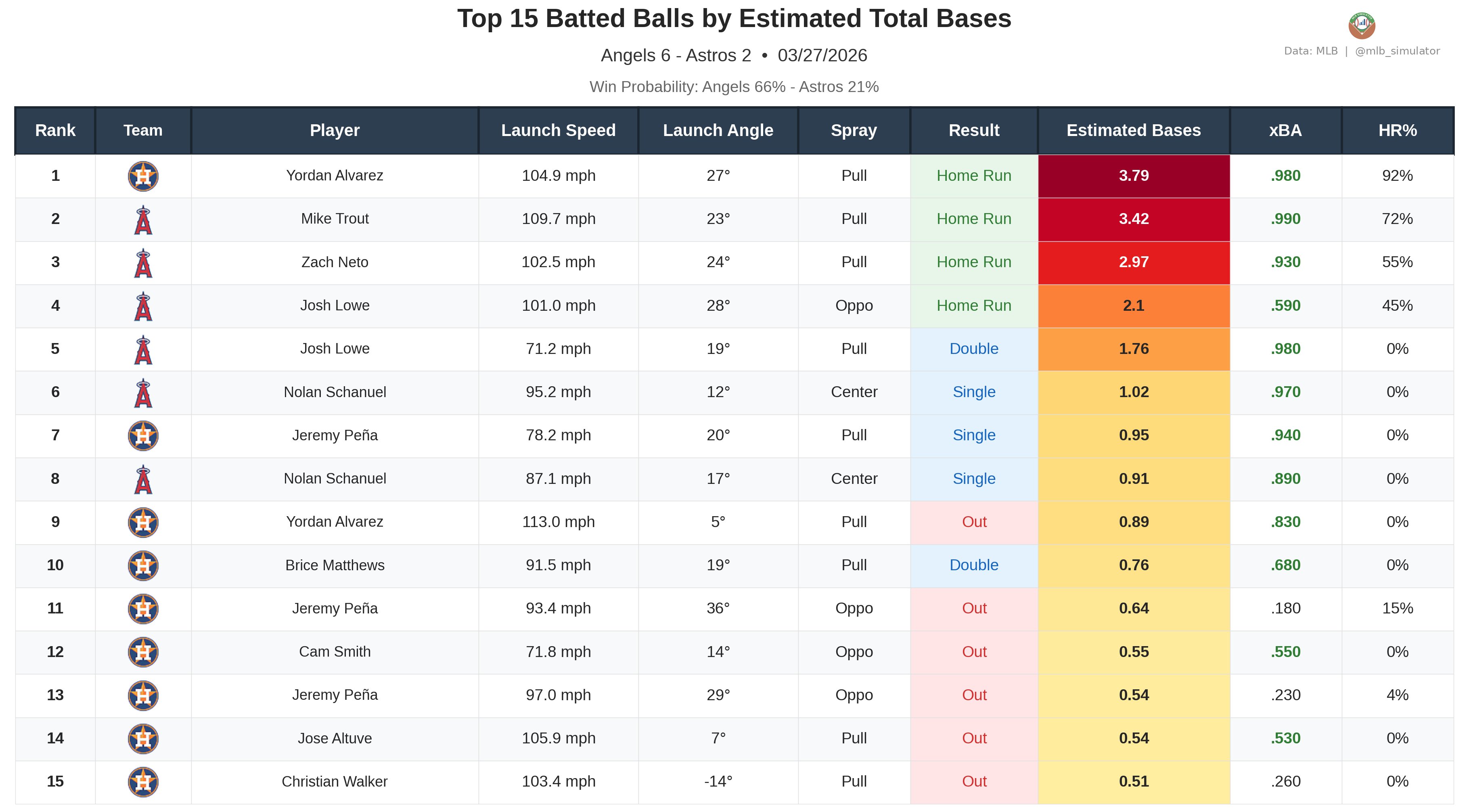Click the dark red 3.79 estimated bases cell
Image resolution: width=1469 pixels, height=812 pixels.
point(1133,176)
